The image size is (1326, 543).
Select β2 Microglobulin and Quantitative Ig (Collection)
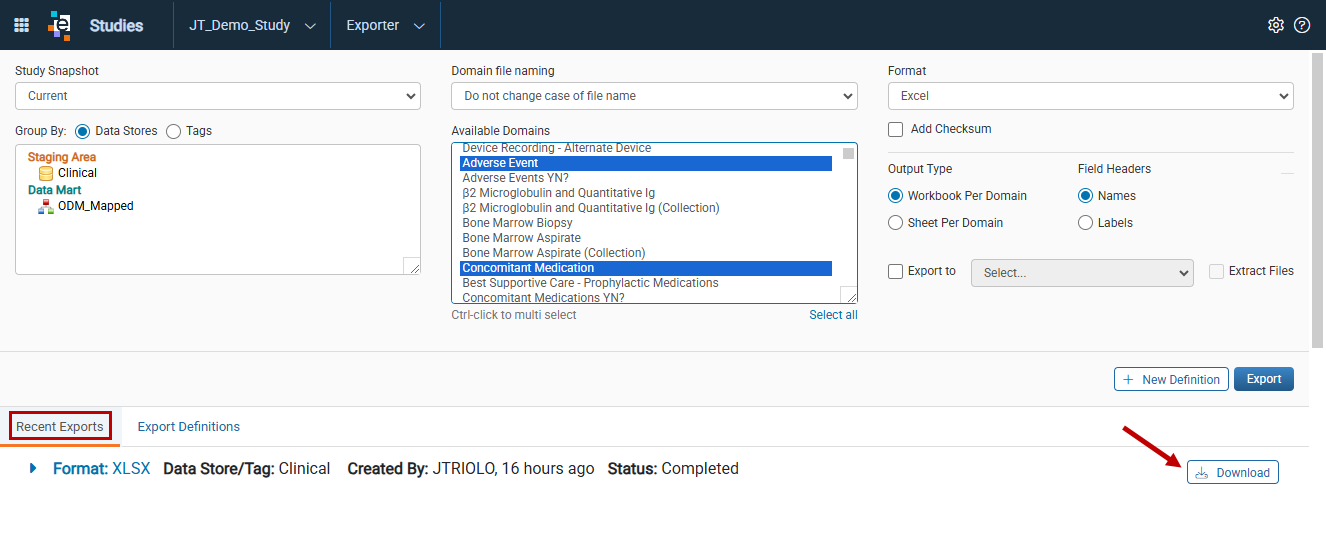point(646,208)
